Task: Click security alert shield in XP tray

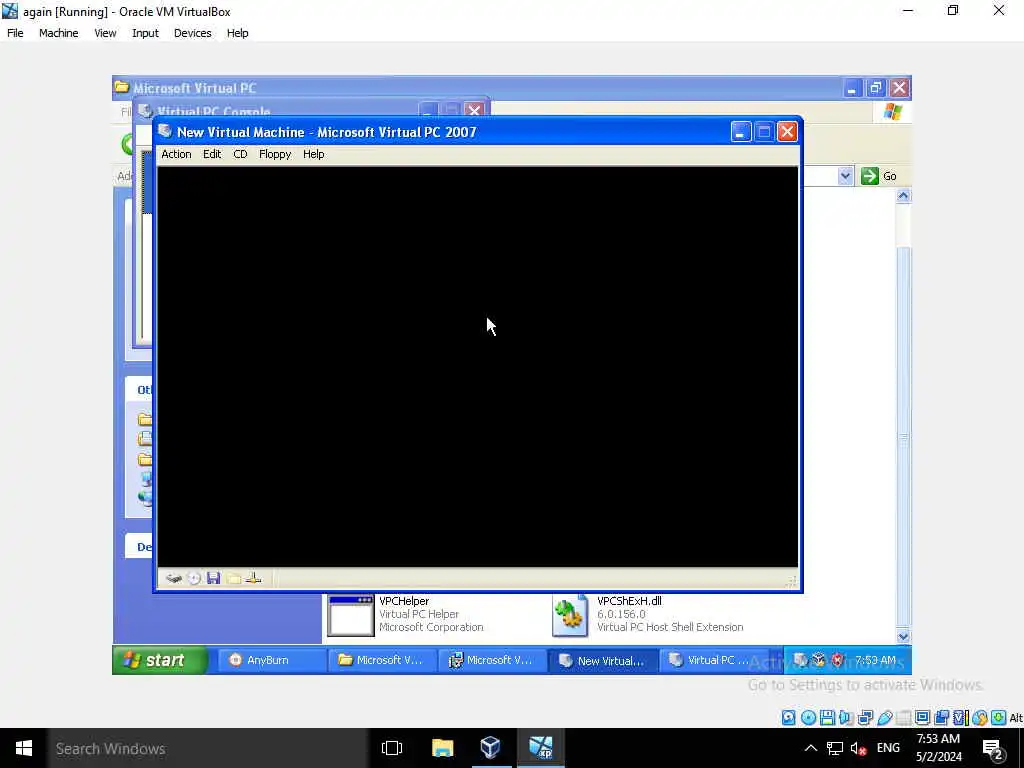Action: click(x=837, y=660)
